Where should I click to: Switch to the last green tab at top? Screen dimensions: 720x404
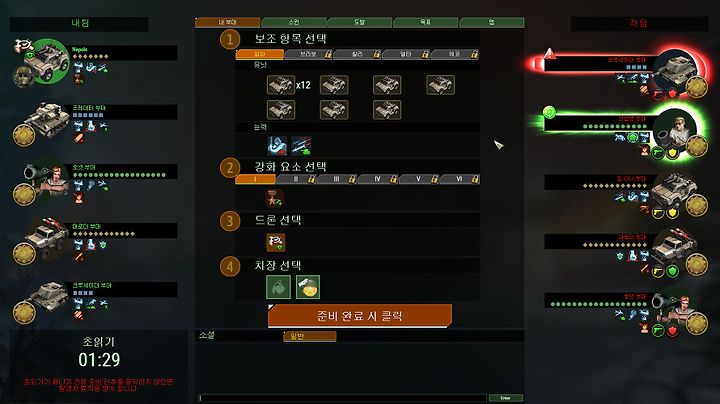coord(492,22)
